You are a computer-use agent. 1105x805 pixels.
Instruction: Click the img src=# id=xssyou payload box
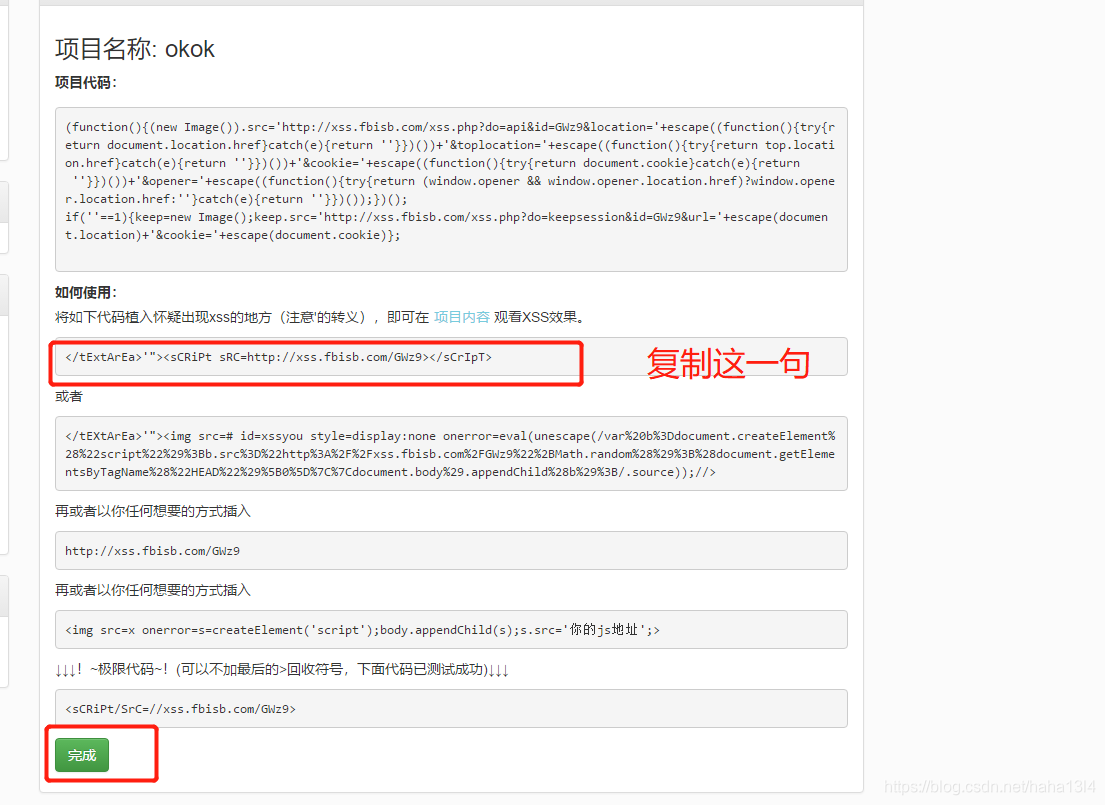[451, 453]
